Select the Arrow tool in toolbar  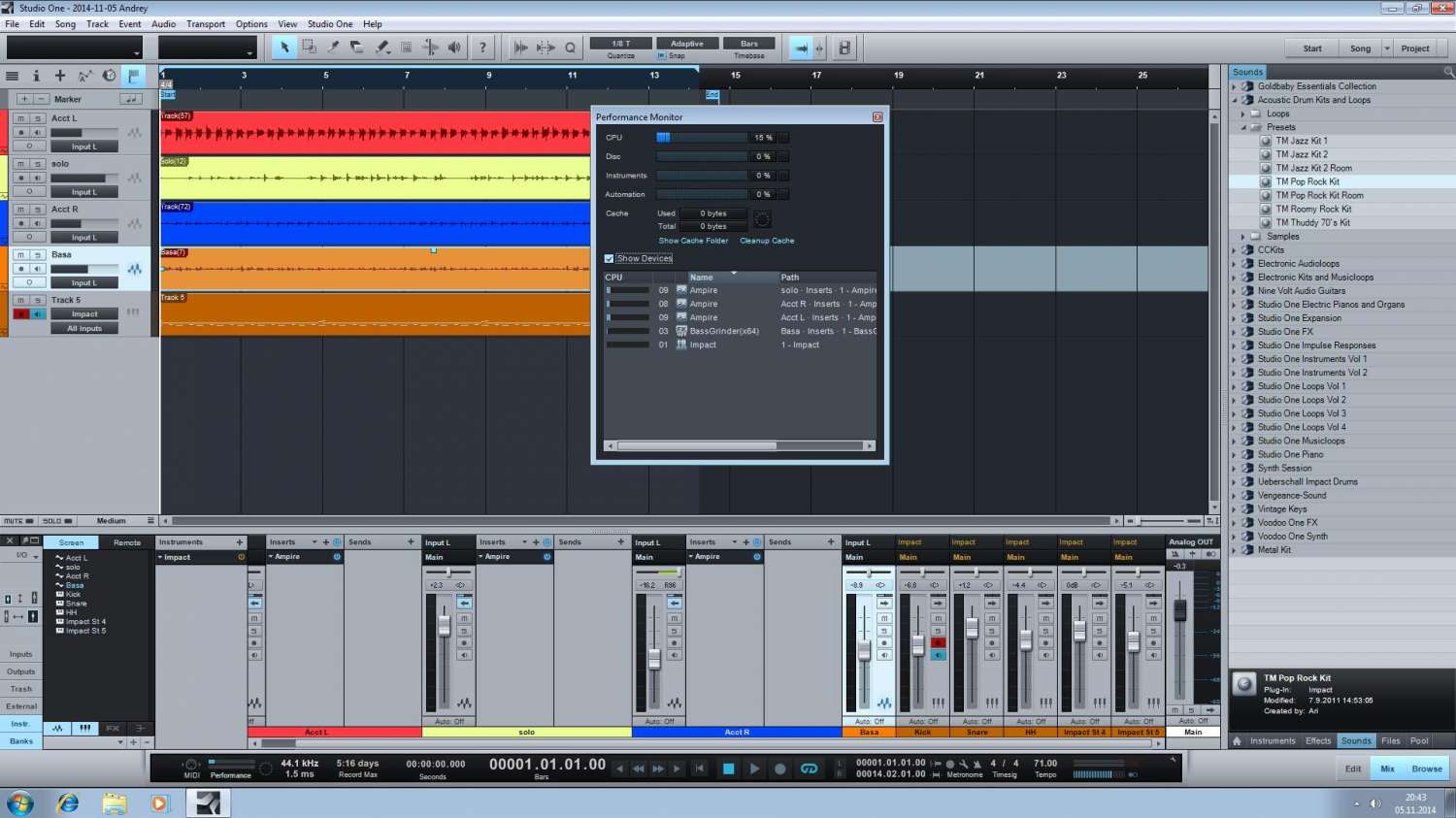click(284, 48)
